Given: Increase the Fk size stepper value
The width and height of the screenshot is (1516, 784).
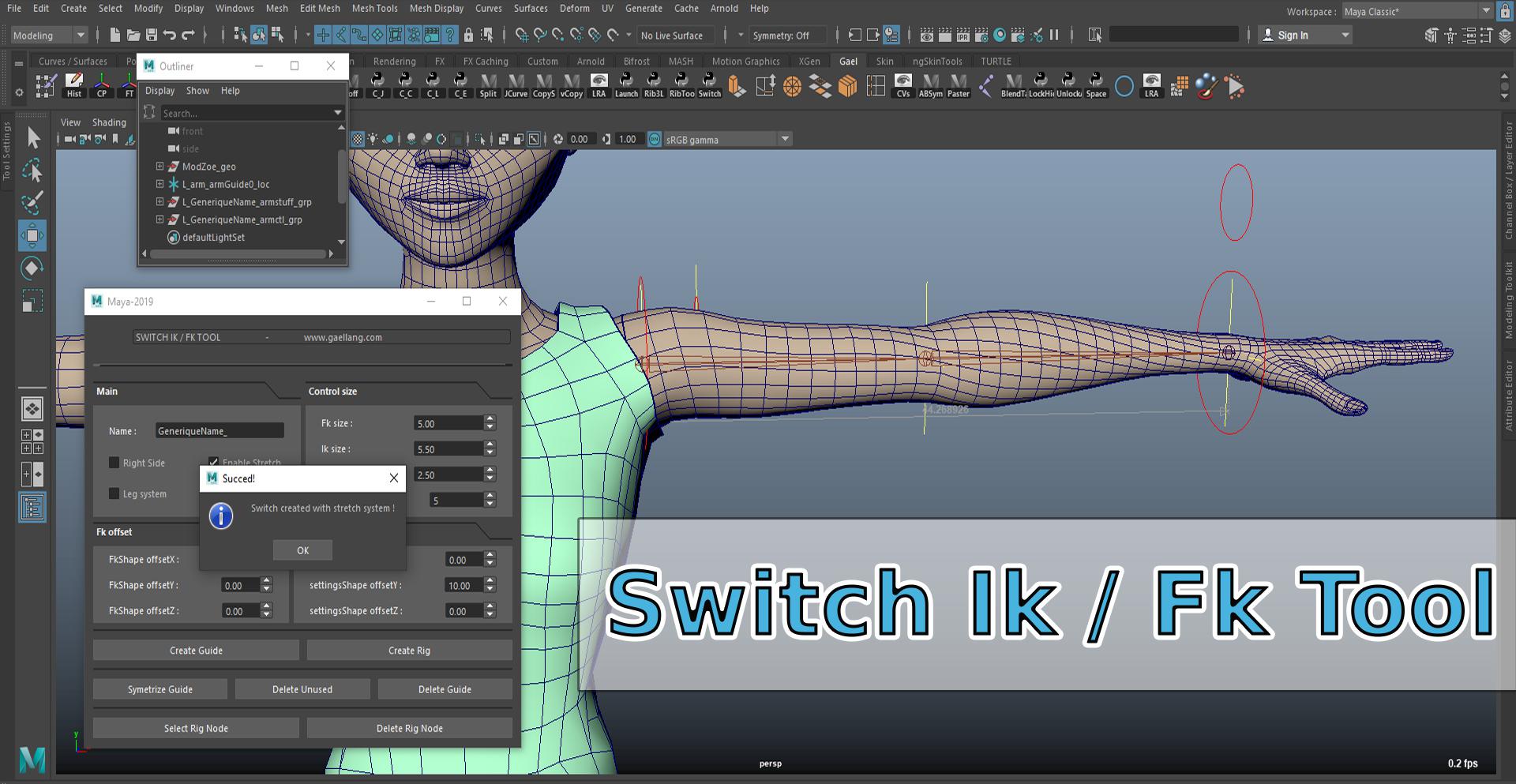Looking at the screenshot, I should pyautogui.click(x=490, y=419).
